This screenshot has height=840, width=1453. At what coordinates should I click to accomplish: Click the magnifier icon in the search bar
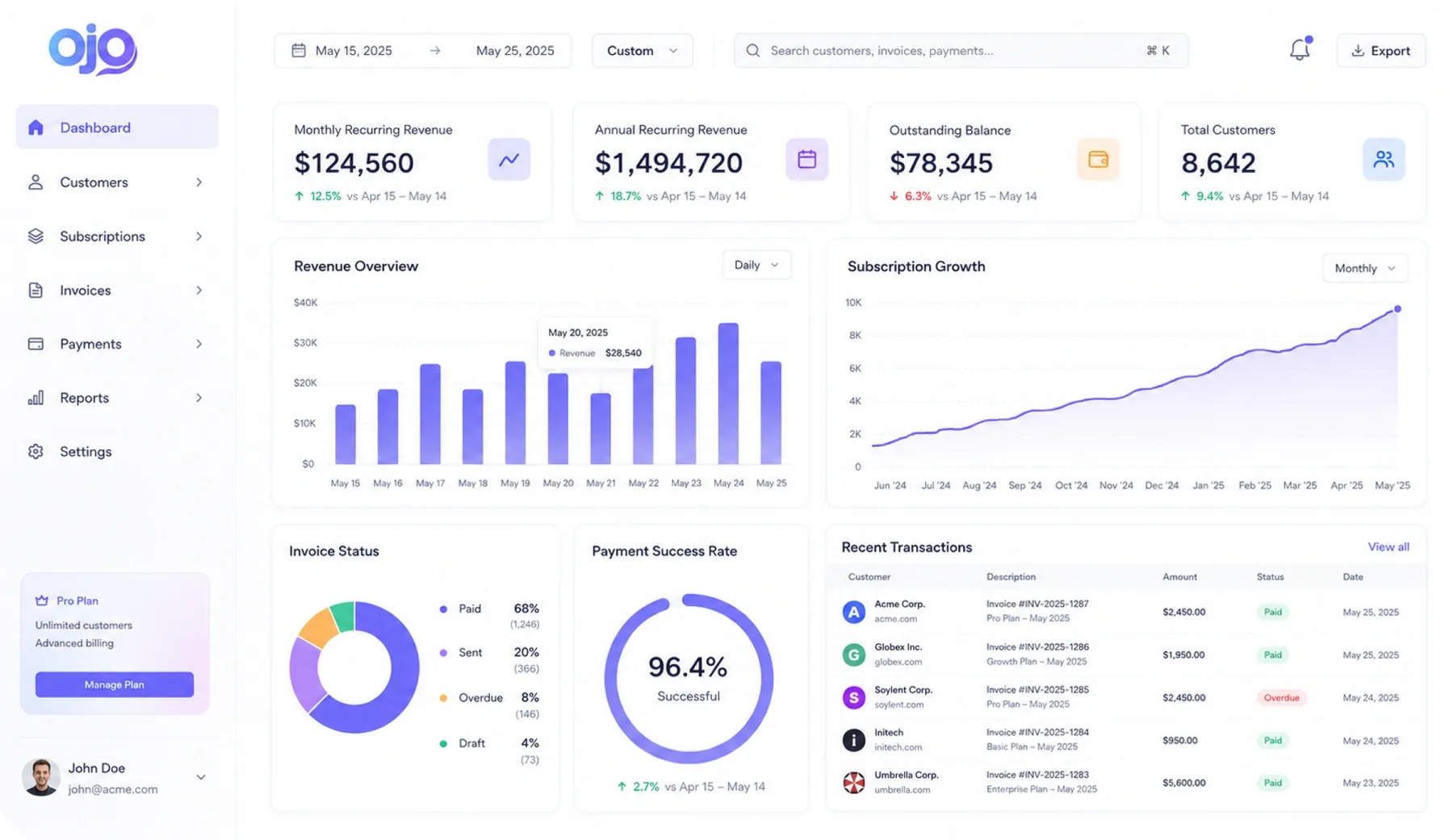coord(752,50)
